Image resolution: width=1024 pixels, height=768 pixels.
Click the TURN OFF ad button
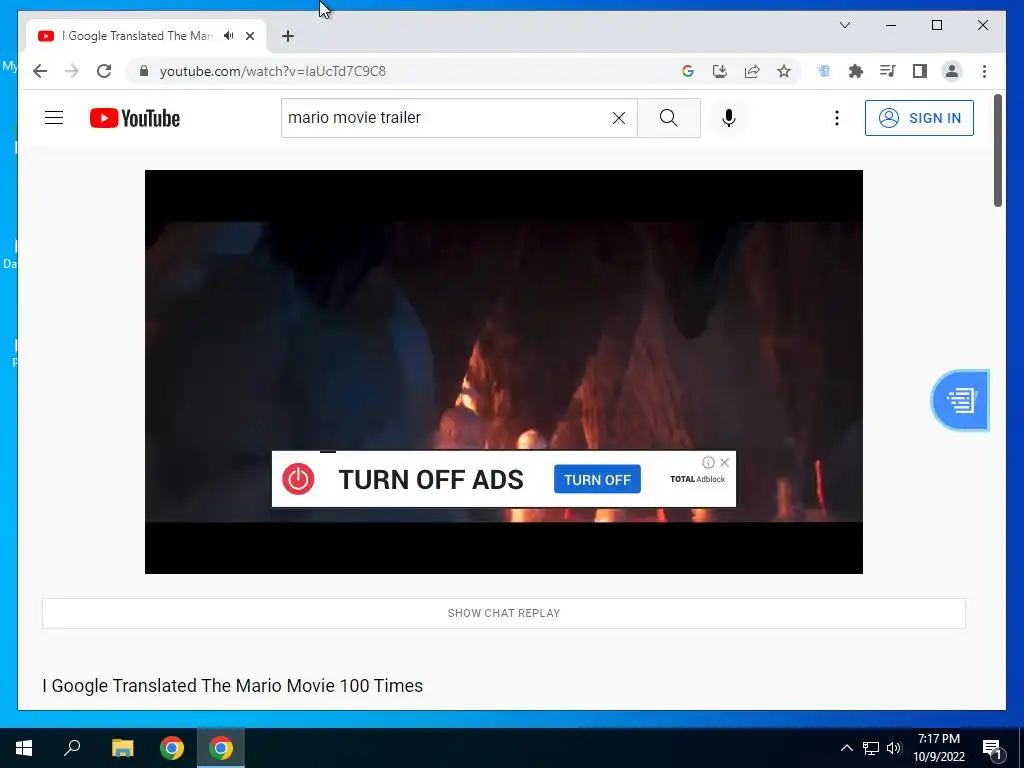597,479
